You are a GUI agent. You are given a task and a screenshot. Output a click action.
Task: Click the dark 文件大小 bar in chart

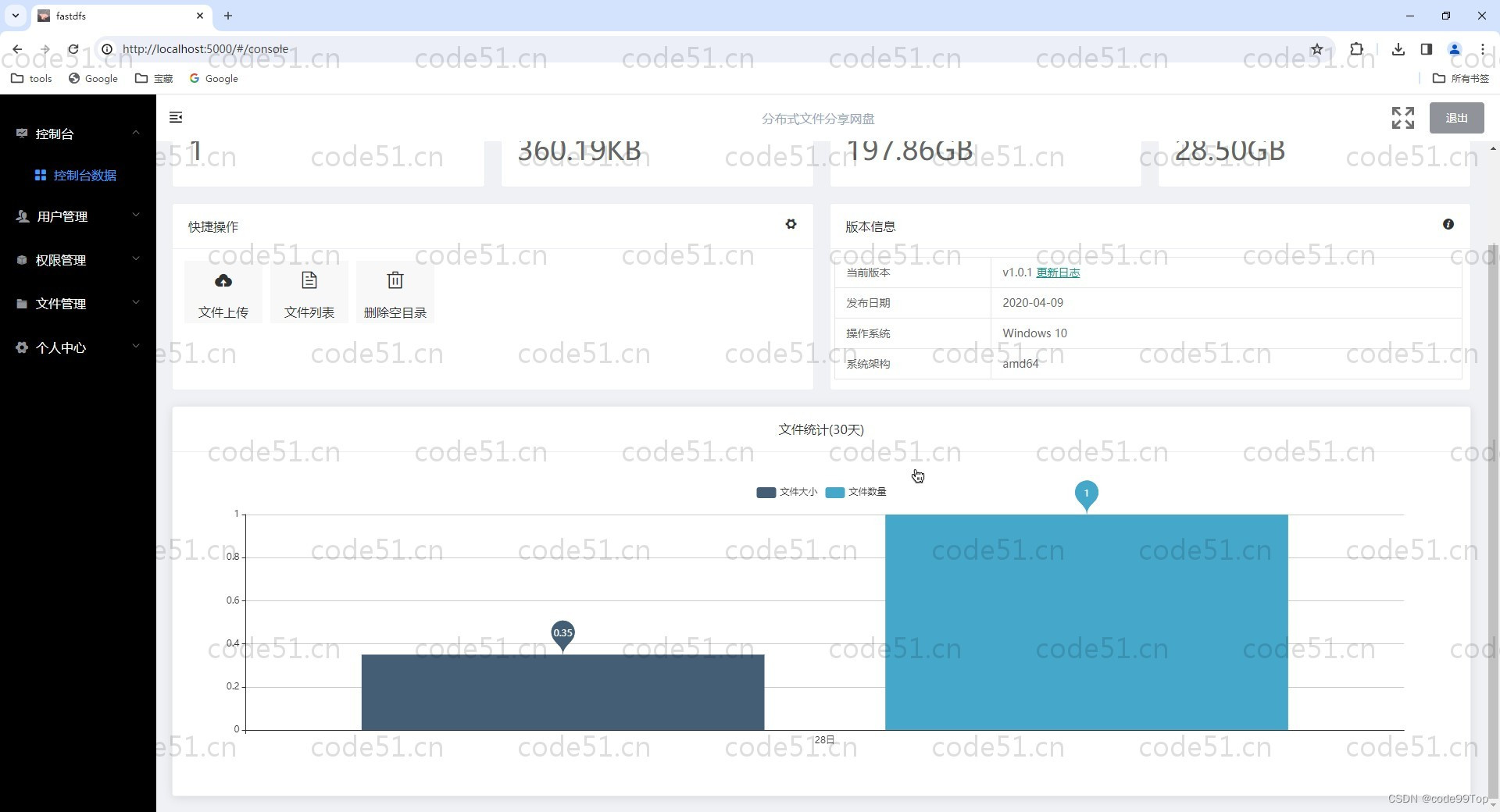point(562,693)
